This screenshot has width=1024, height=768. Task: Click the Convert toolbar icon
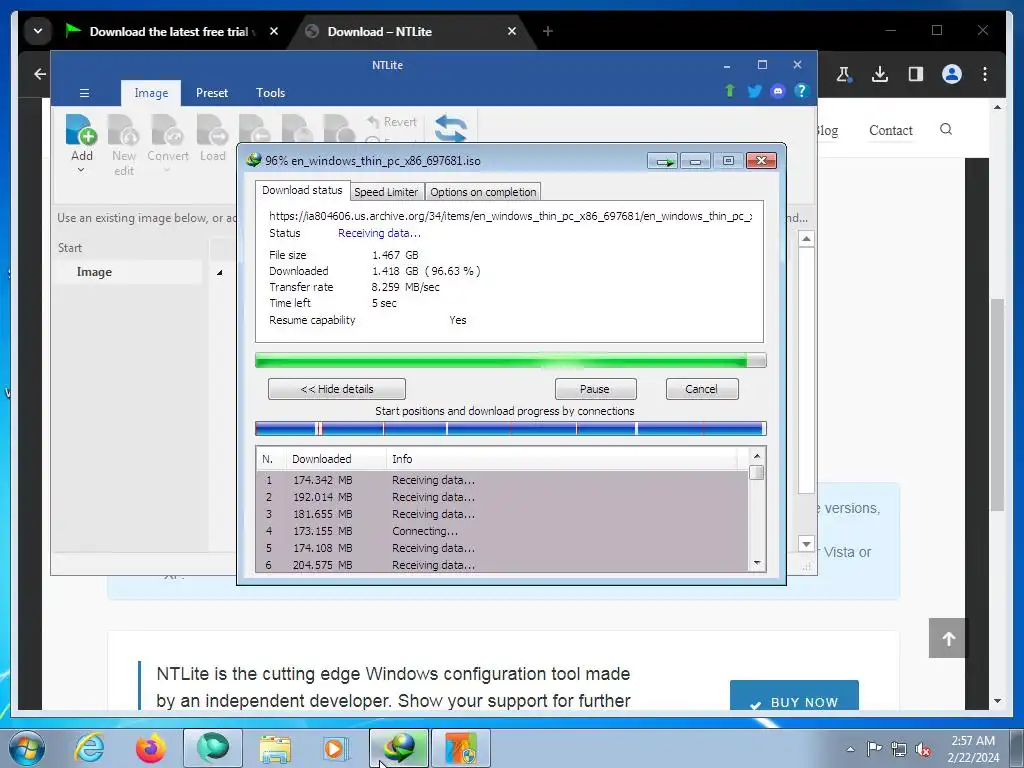tap(168, 138)
